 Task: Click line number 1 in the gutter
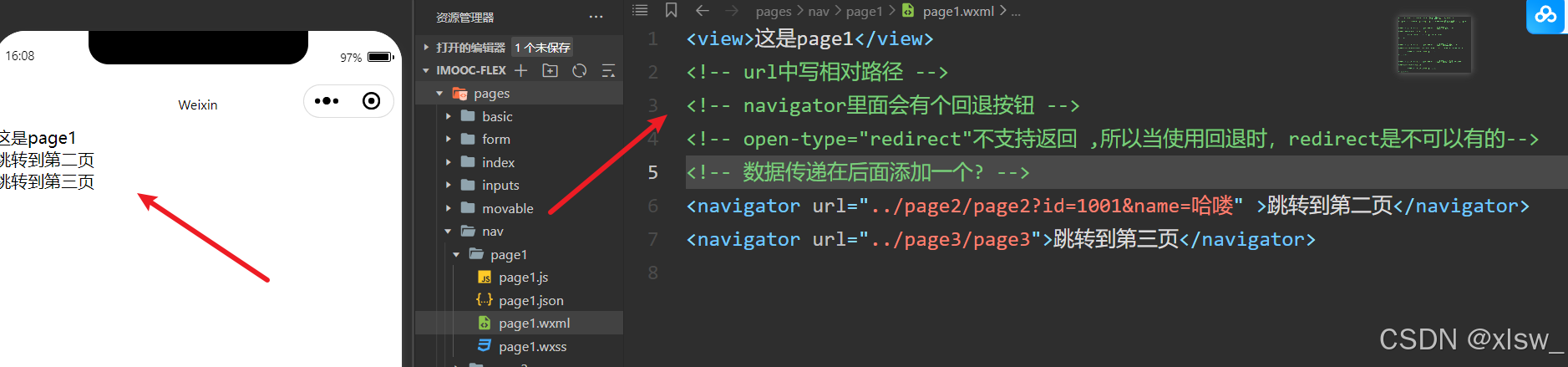click(653, 38)
